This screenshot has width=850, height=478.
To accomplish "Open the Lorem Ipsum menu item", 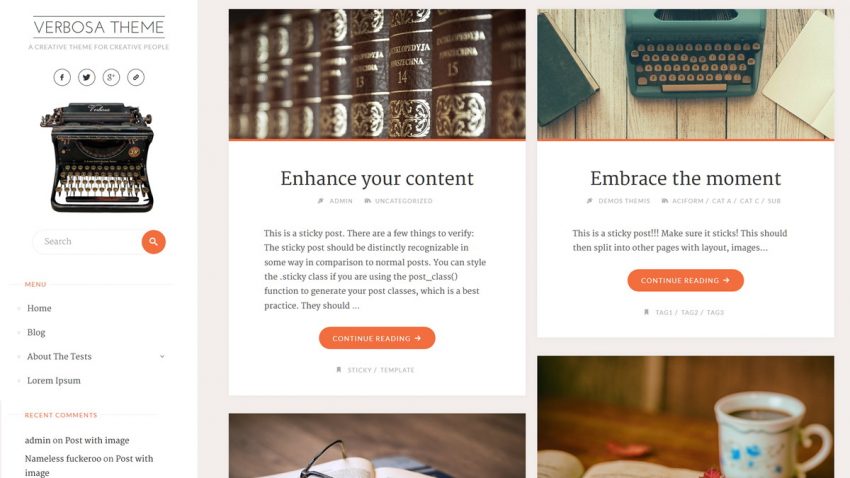I will (x=54, y=380).
